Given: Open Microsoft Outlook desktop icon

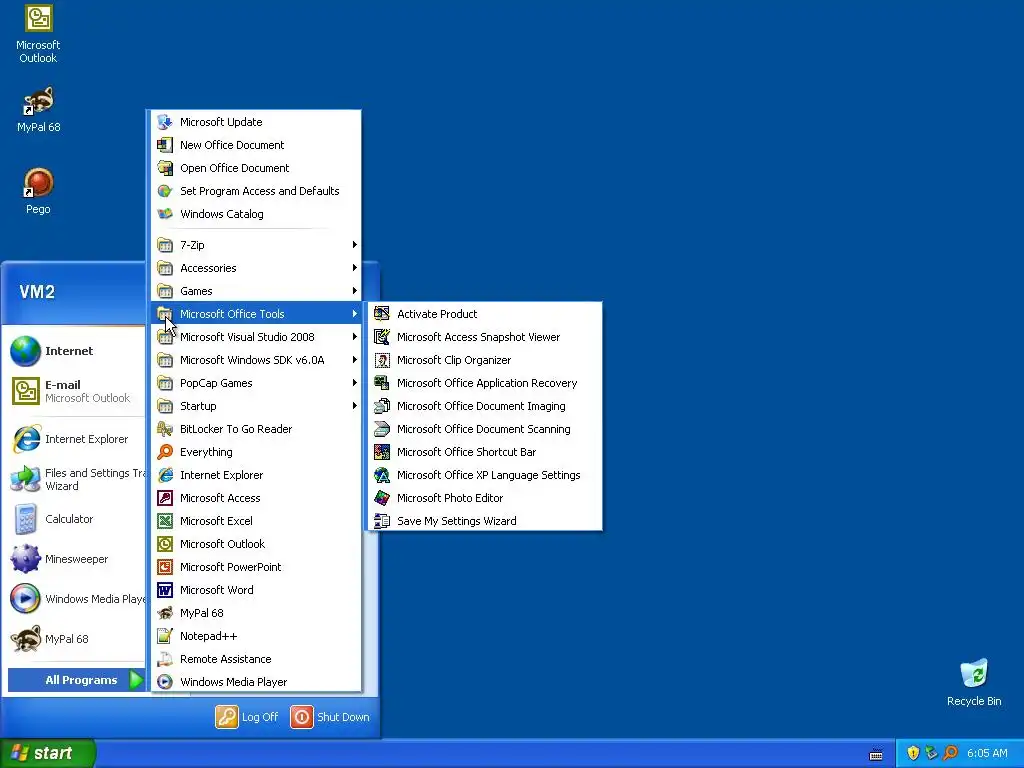Looking at the screenshot, I should pyautogui.click(x=38, y=34).
